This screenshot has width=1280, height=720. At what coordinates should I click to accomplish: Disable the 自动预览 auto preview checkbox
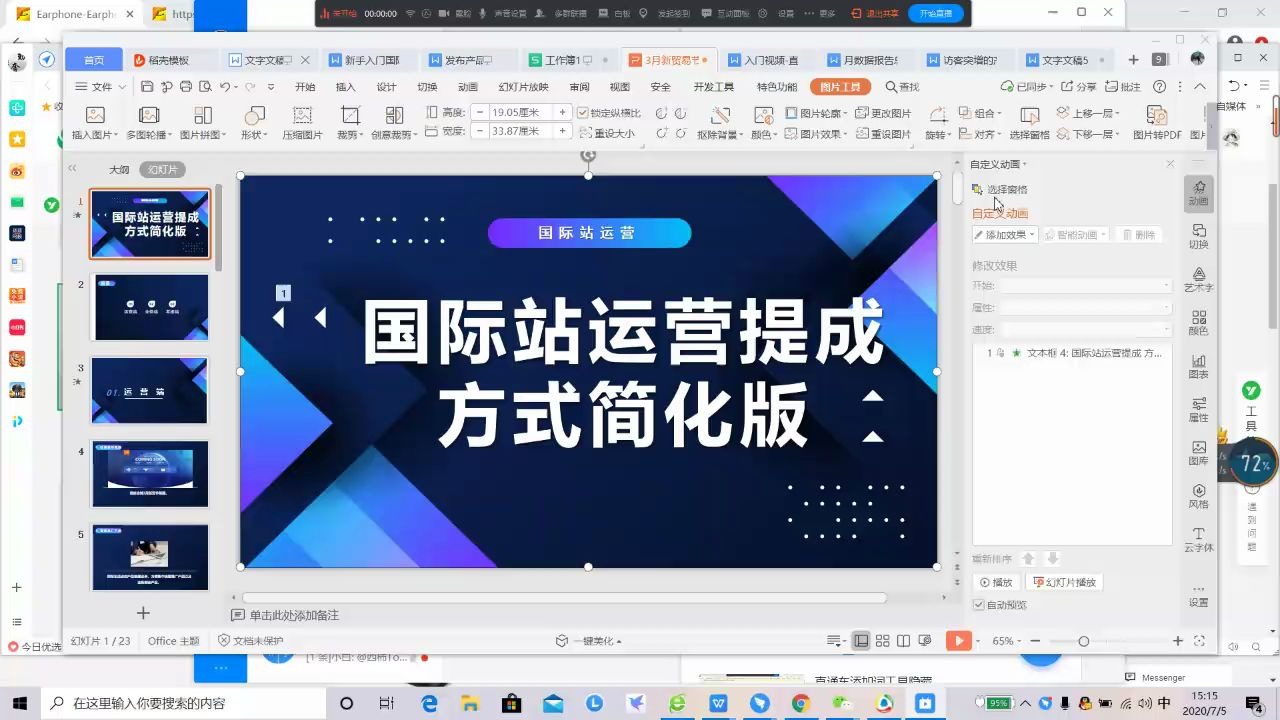click(978, 604)
